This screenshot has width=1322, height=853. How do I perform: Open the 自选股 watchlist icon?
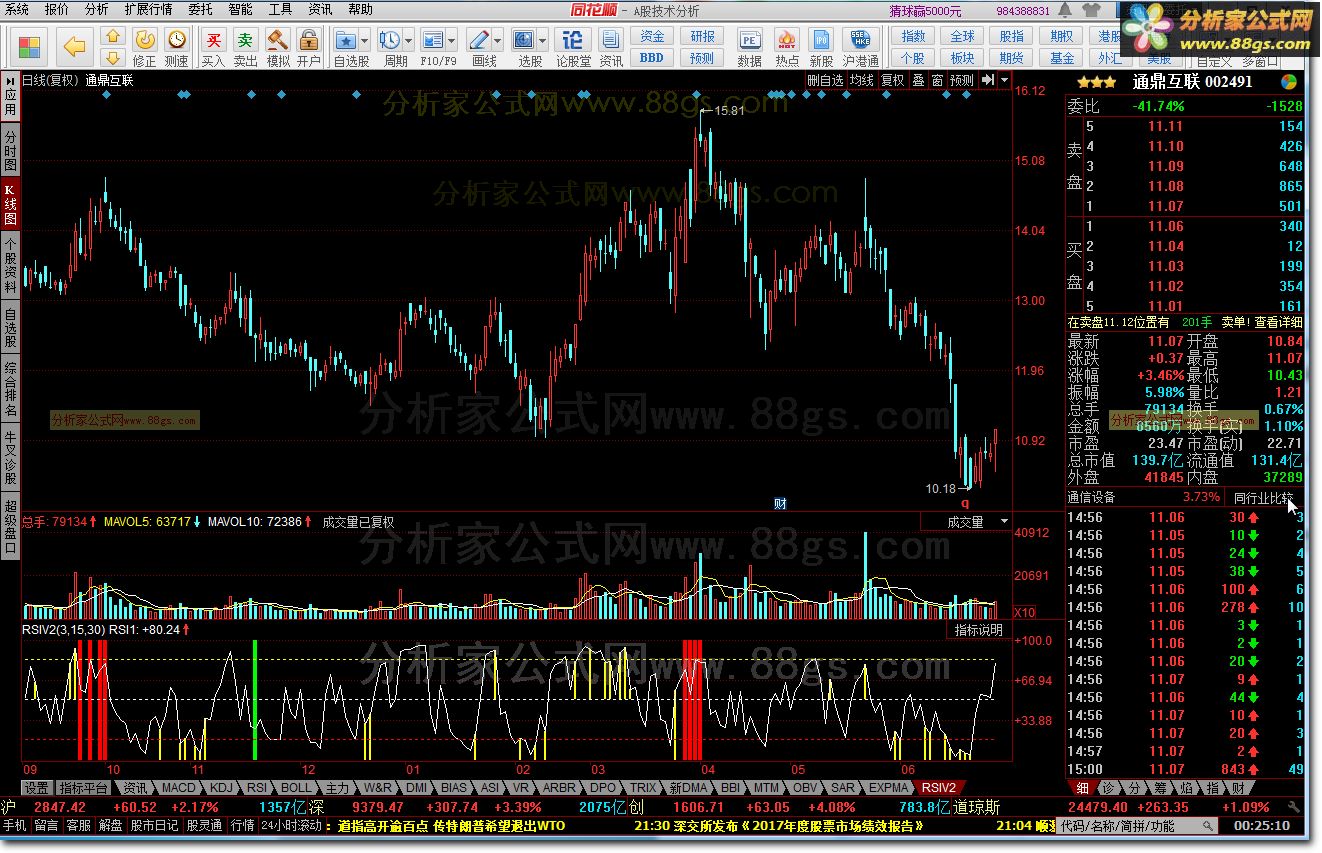coord(346,41)
